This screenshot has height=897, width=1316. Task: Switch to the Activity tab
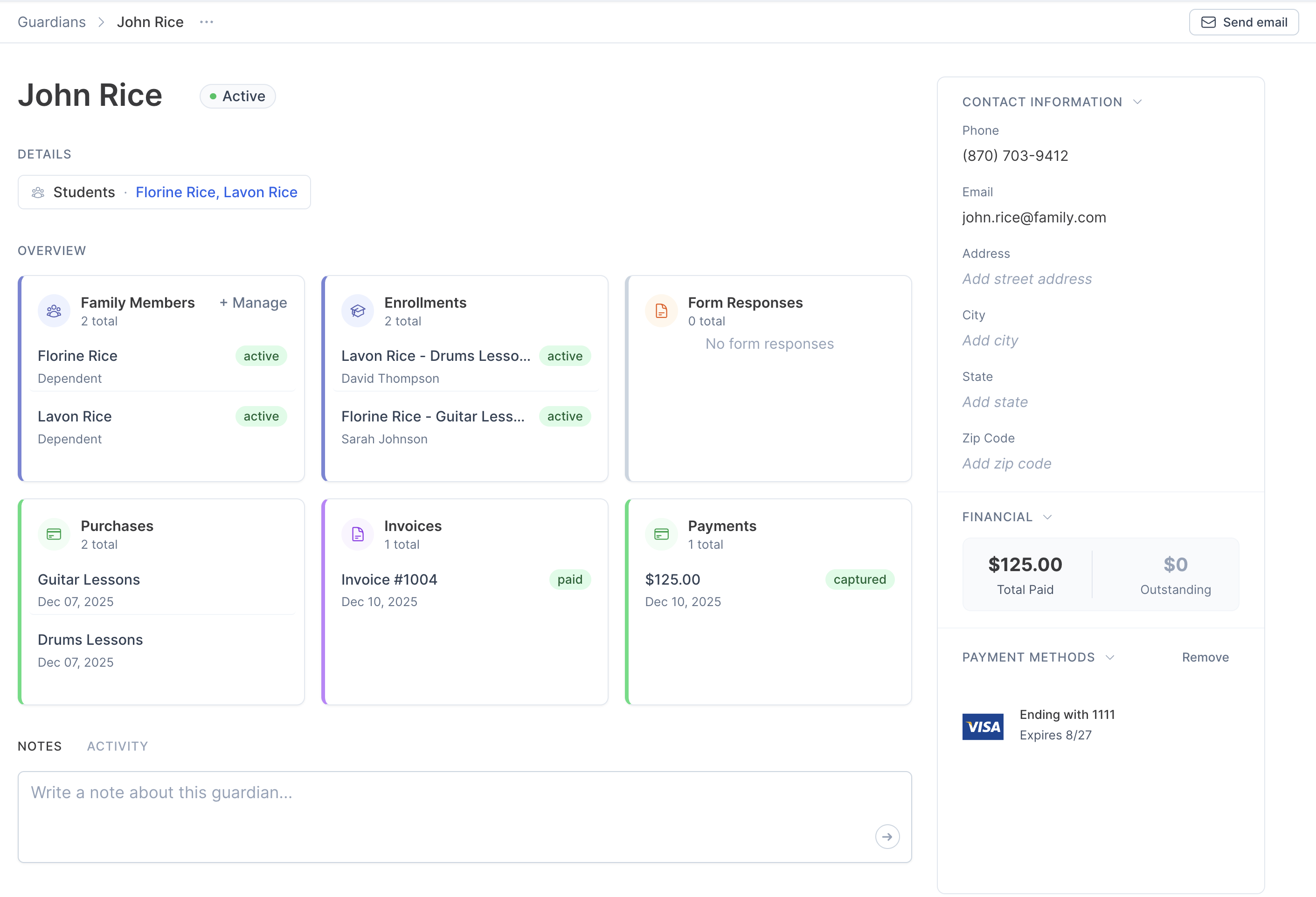coord(117,746)
